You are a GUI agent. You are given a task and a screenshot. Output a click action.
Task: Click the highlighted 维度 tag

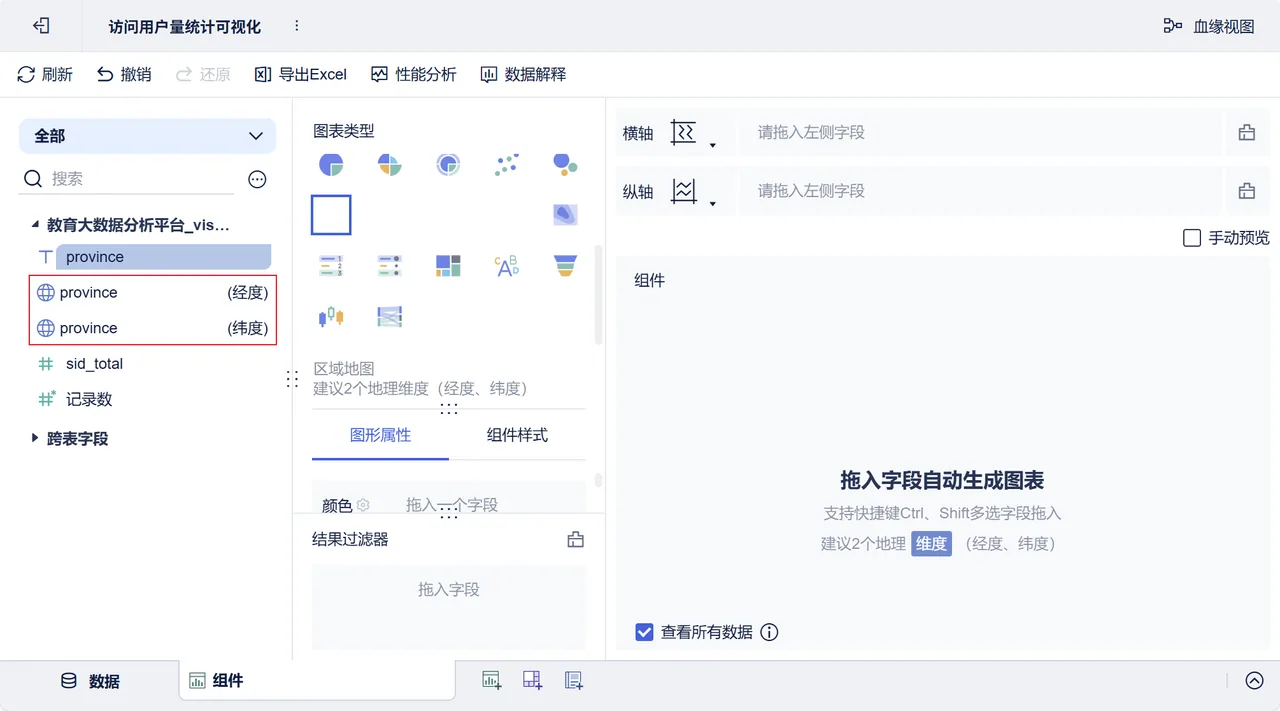931,544
